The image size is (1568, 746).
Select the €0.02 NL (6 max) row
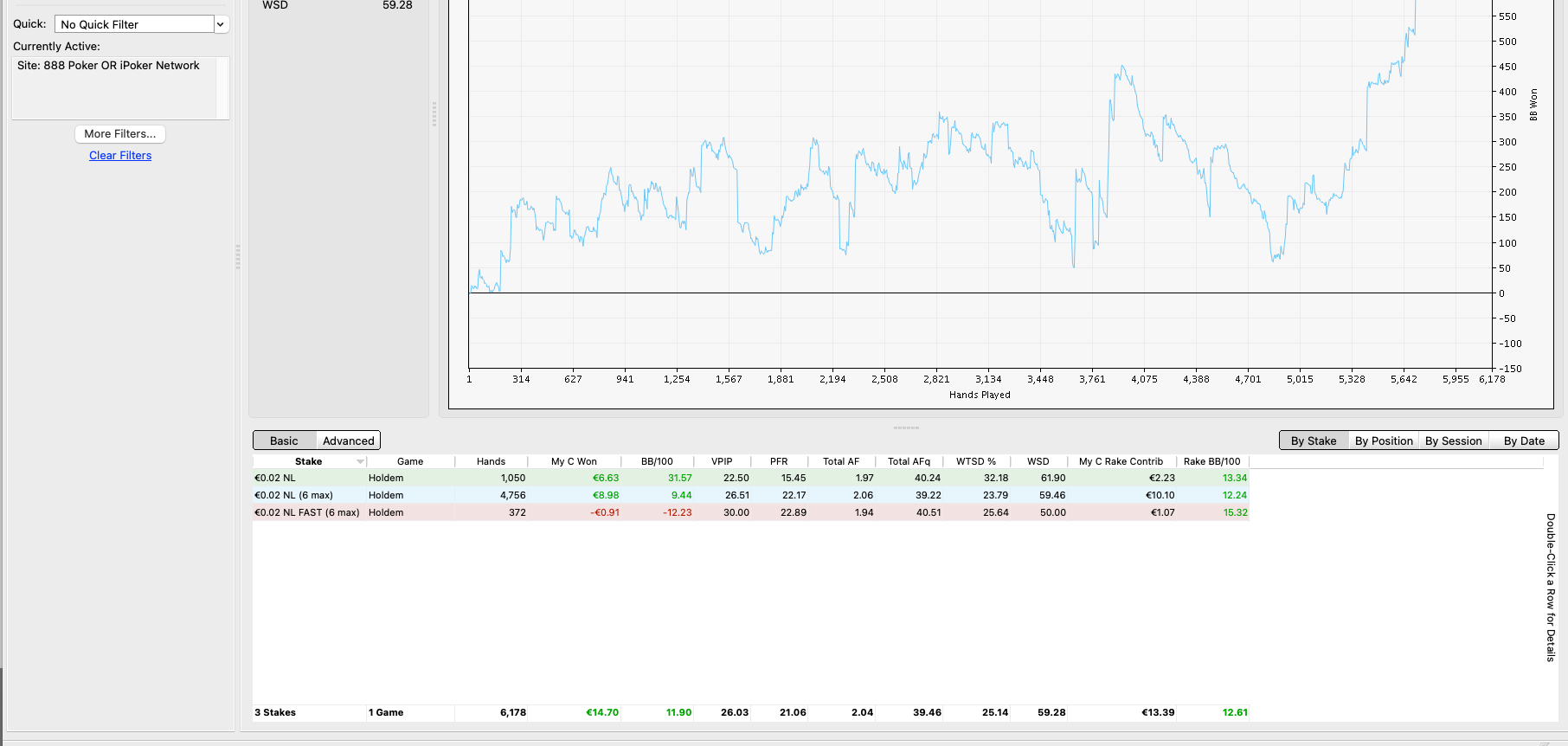tap(751, 495)
